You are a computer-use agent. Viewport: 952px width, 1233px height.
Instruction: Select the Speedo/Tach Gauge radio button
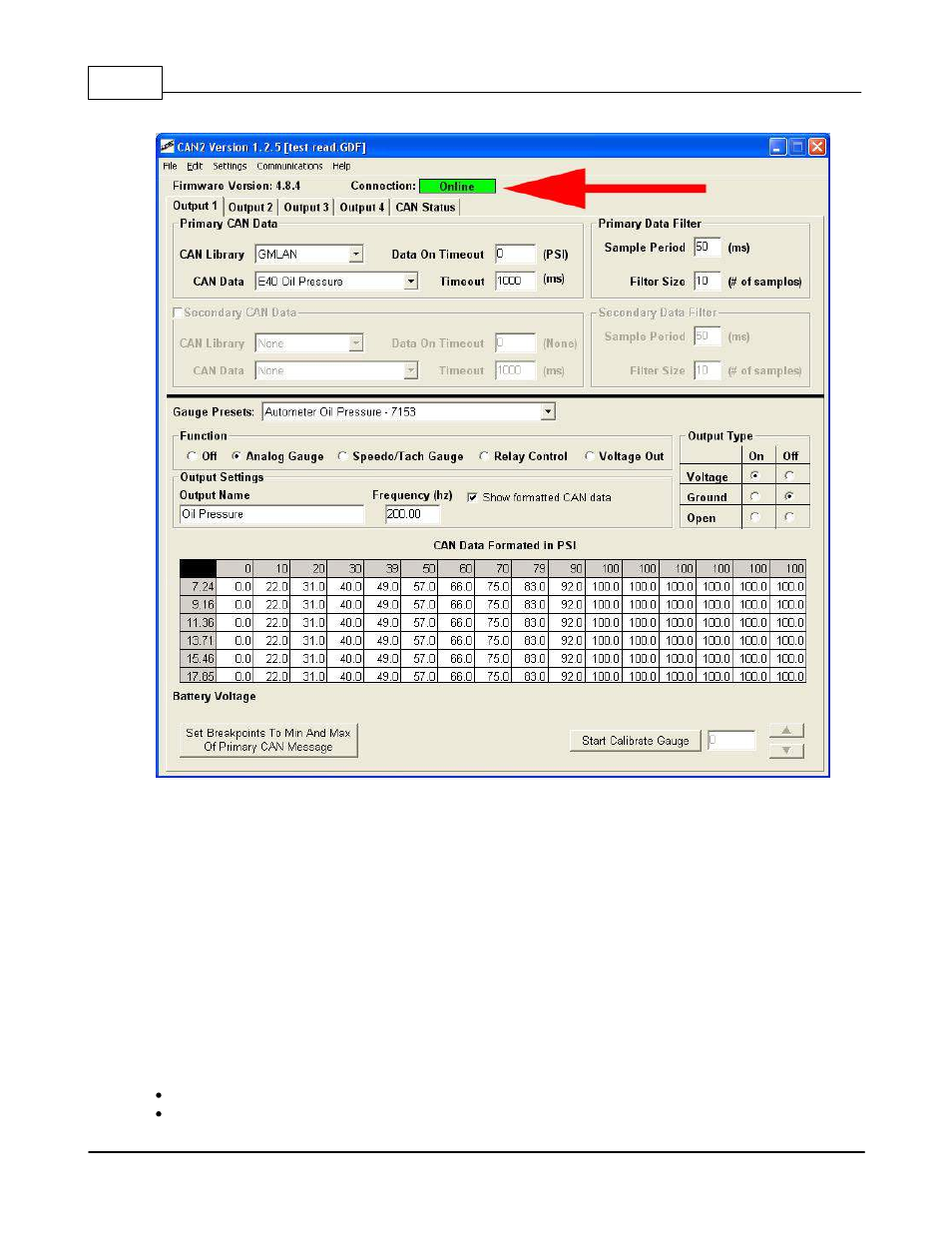coord(342,456)
